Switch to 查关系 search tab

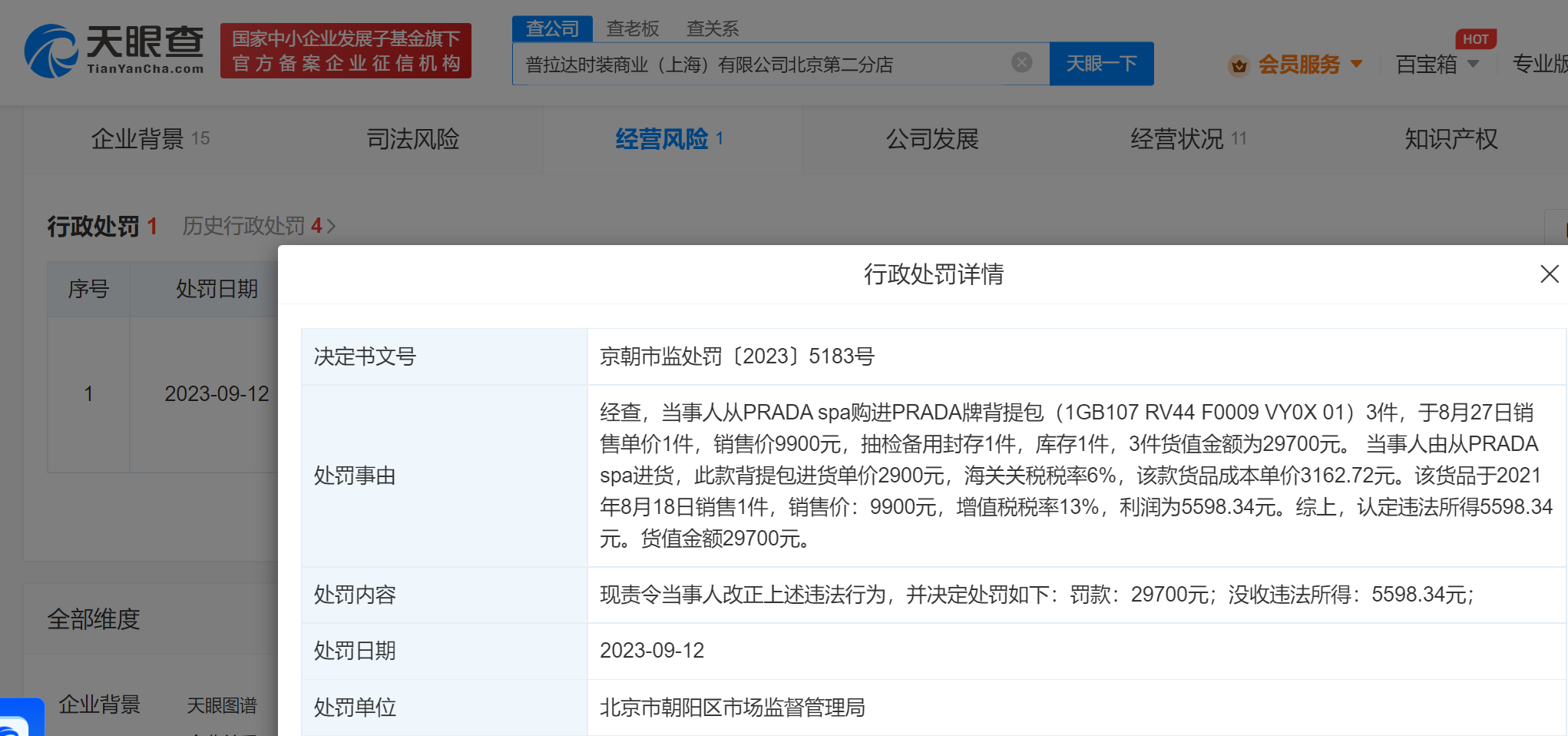[712, 29]
